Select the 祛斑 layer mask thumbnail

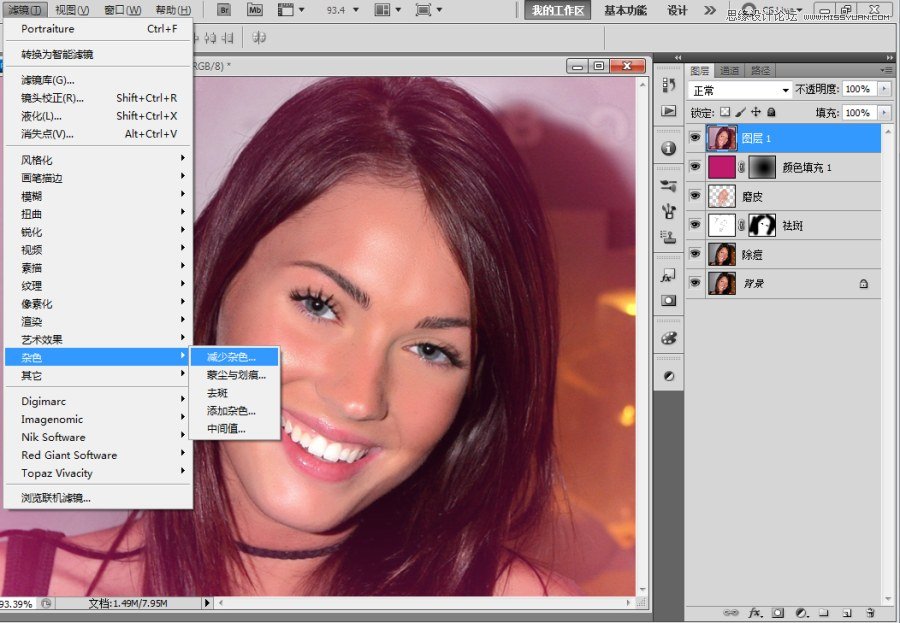pos(763,225)
